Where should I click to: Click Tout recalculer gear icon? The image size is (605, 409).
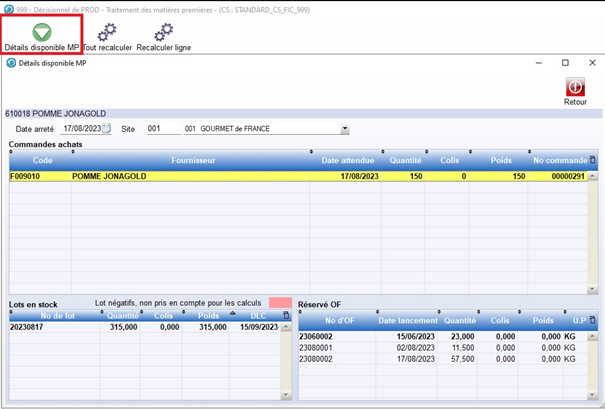point(107,33)
